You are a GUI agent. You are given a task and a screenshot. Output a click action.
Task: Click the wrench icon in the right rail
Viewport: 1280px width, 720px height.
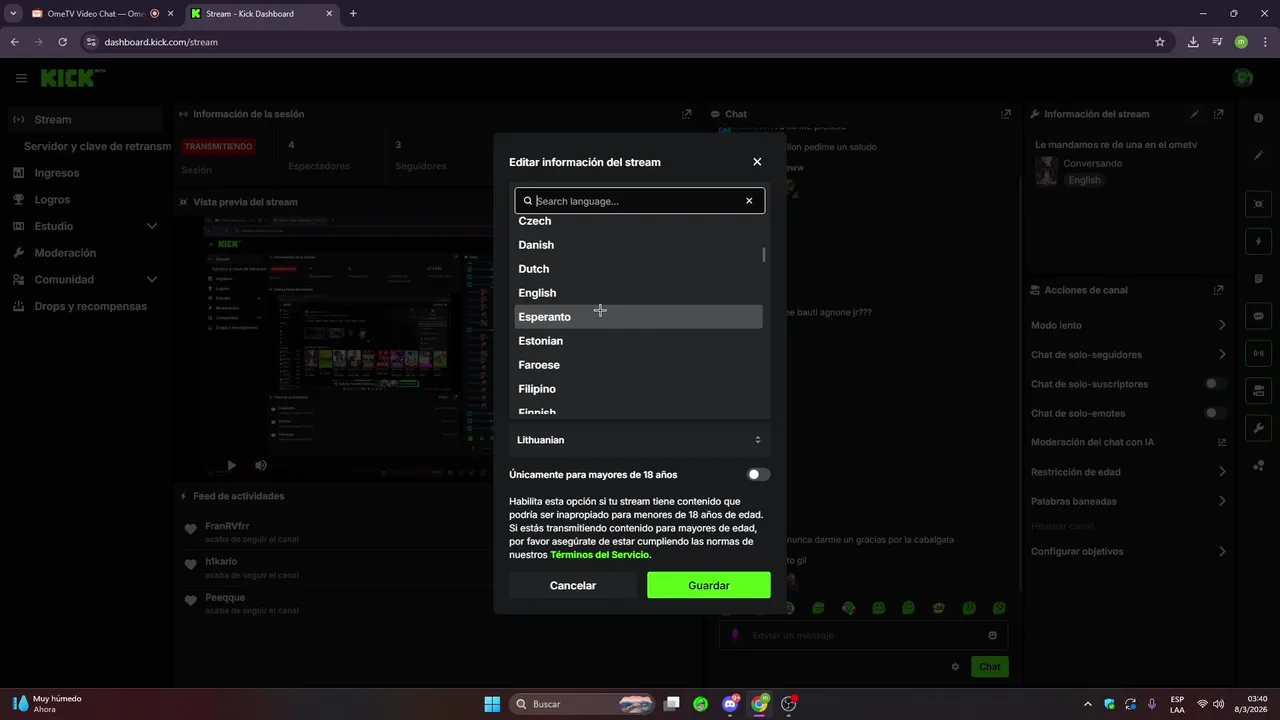point(1258,428)
